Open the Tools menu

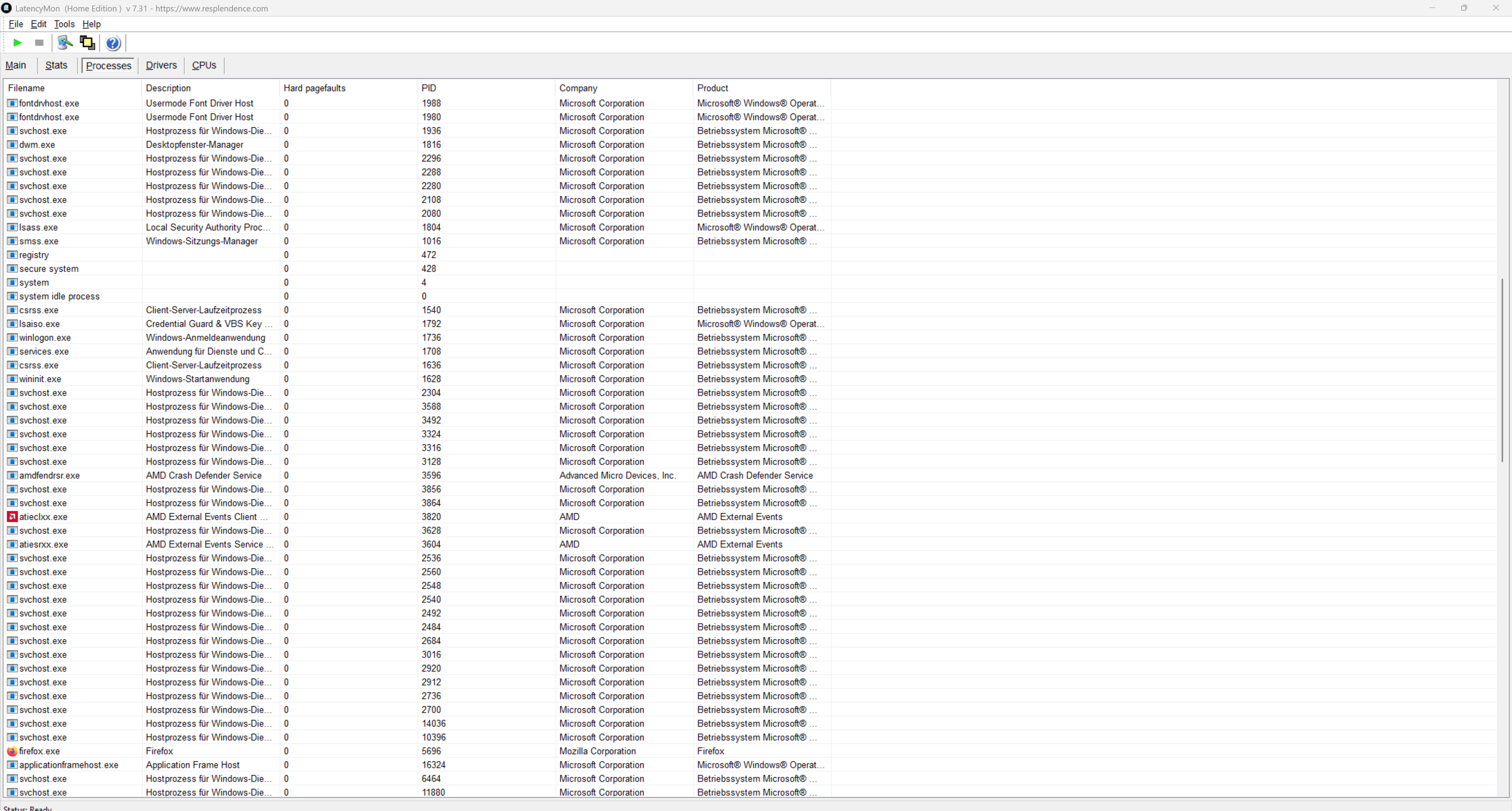(64, 24)
